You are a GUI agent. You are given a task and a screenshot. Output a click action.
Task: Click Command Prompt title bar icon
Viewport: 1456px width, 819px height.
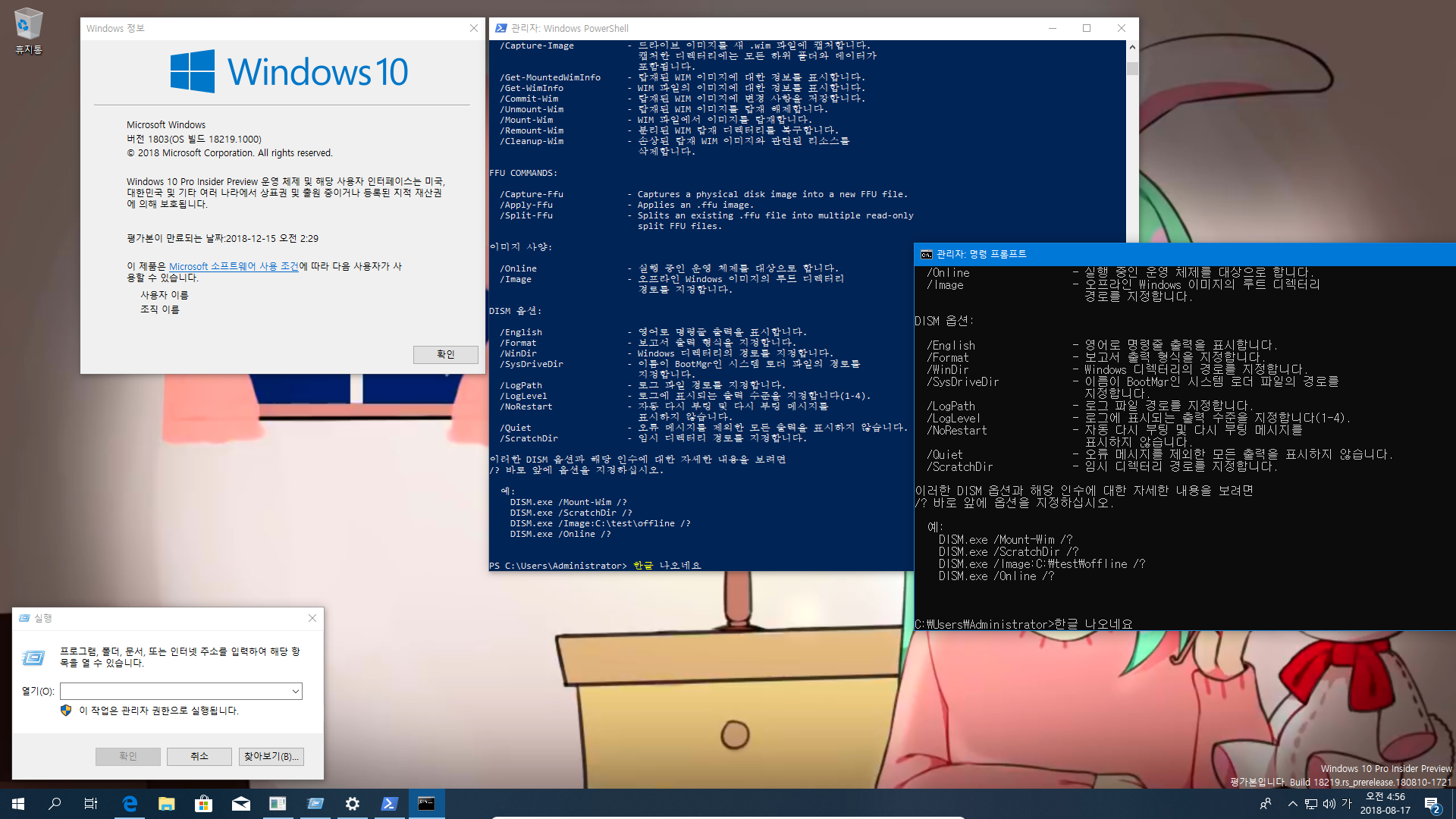[926, 255]
